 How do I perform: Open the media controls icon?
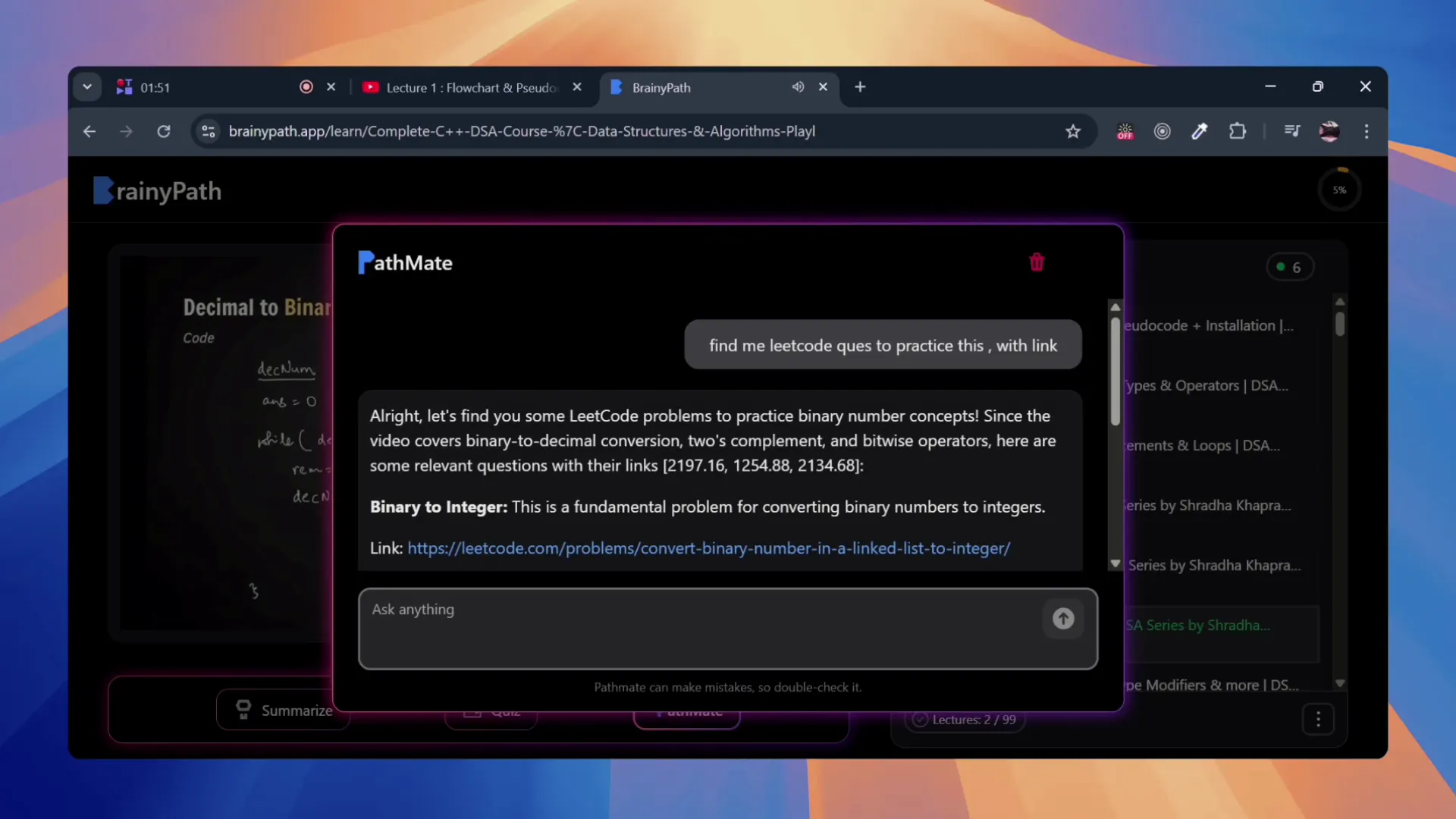[x=1292, y=131]
